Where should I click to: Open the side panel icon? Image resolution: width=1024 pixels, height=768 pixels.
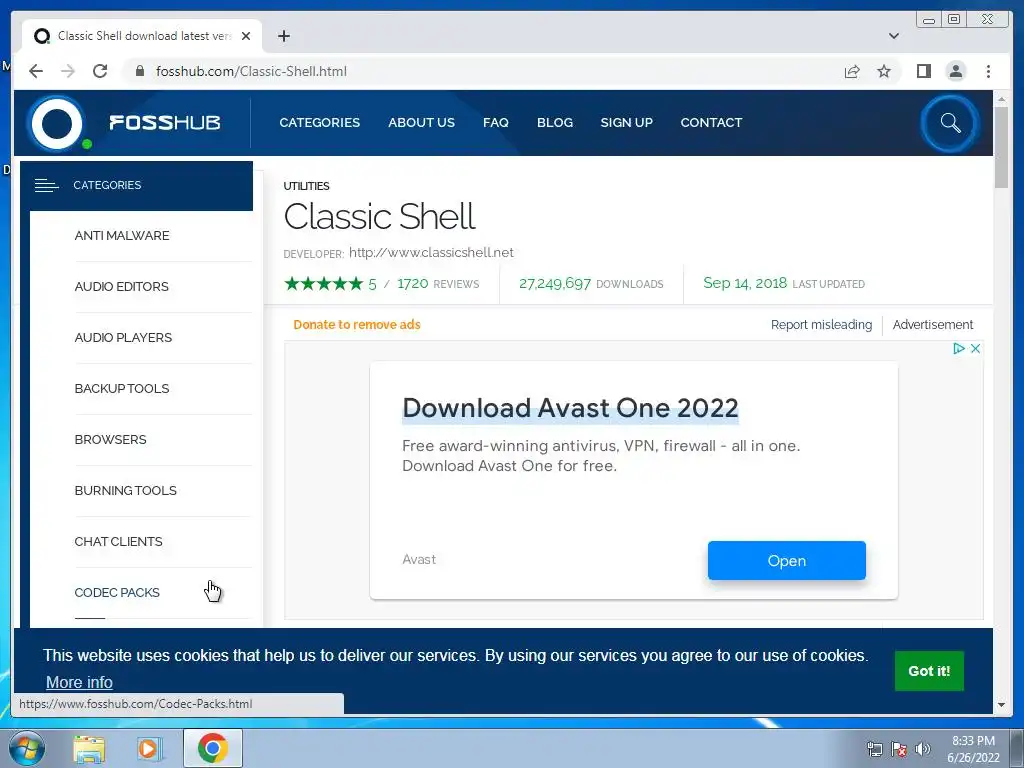coord(923,71)
